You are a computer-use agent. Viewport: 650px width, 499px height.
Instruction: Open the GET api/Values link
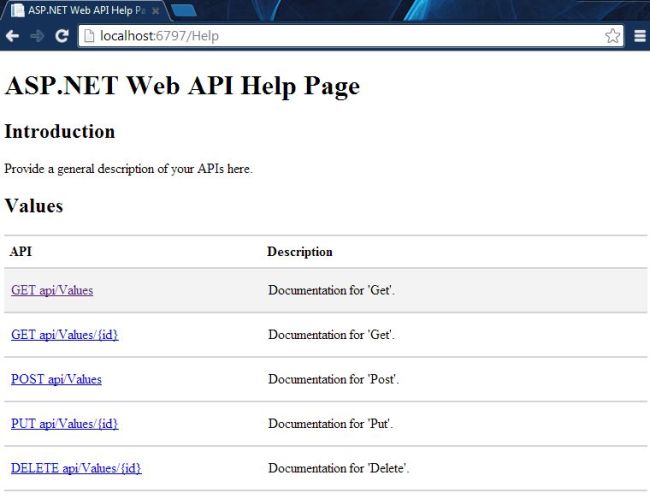52,290
